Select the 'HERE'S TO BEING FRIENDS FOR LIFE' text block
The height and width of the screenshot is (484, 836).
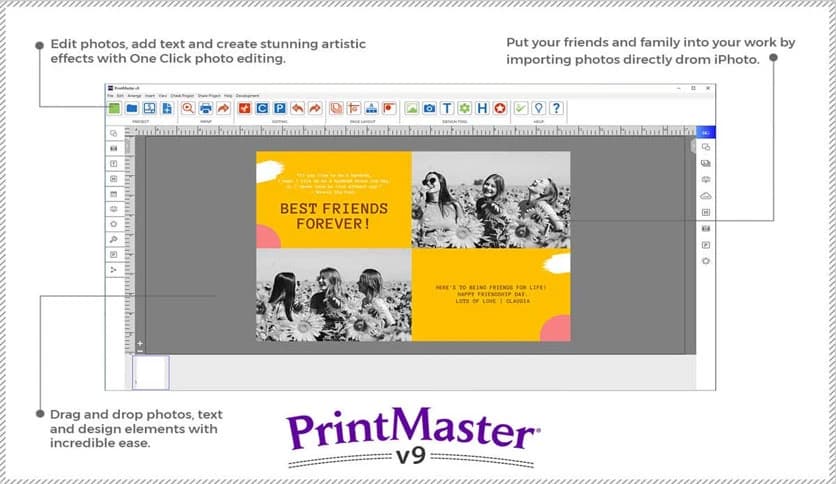(x=491, y=294)
